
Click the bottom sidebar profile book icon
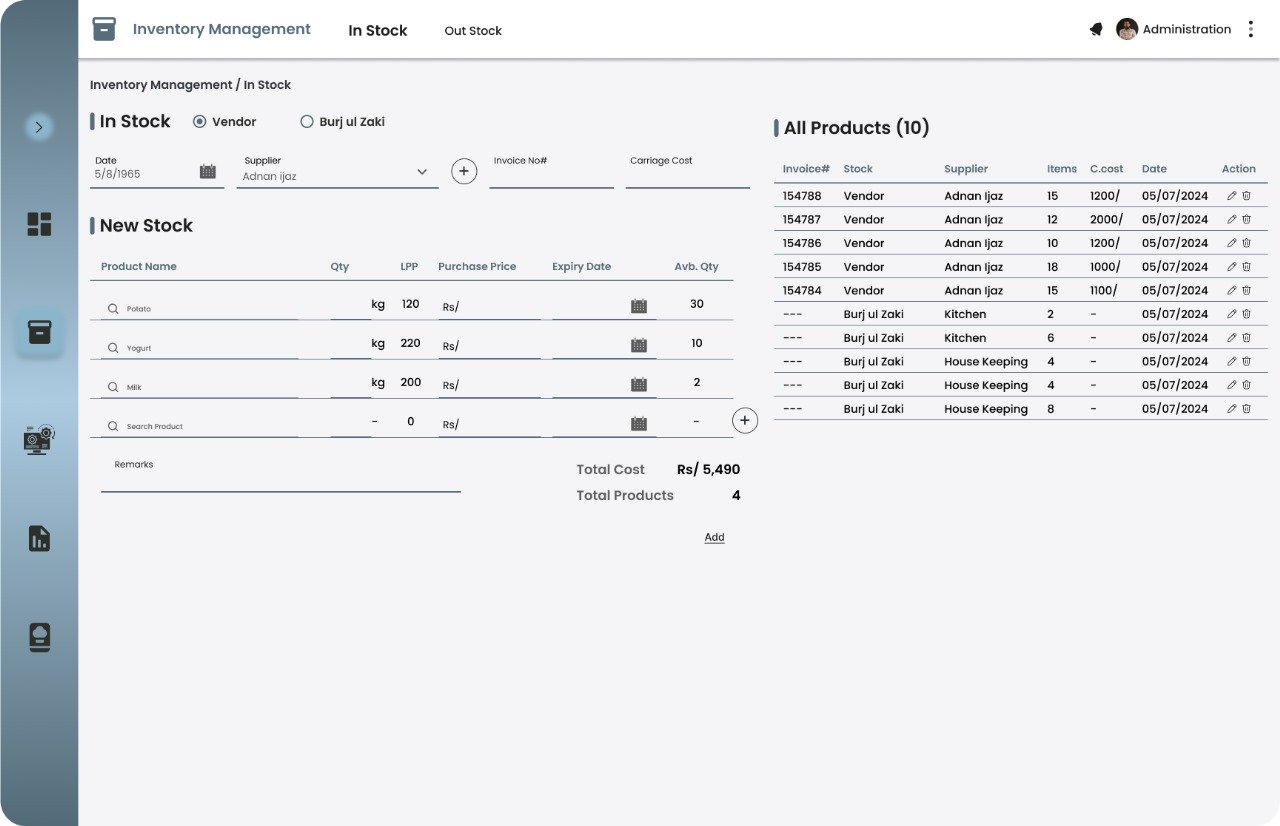(x=39, y=638)
